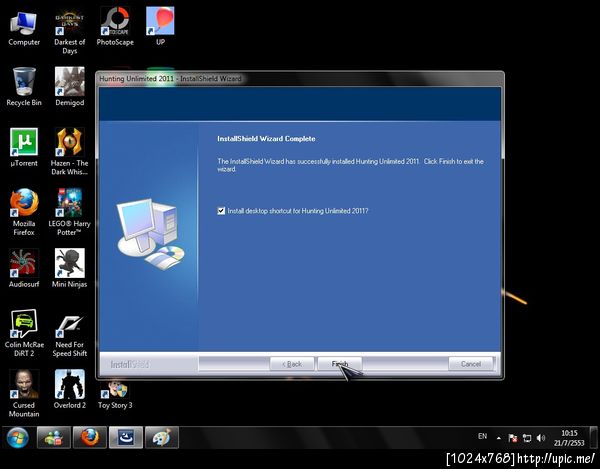Click the Action Center flag tray icon
This screenshot has height=469, width=600.
tap(513, 438)
